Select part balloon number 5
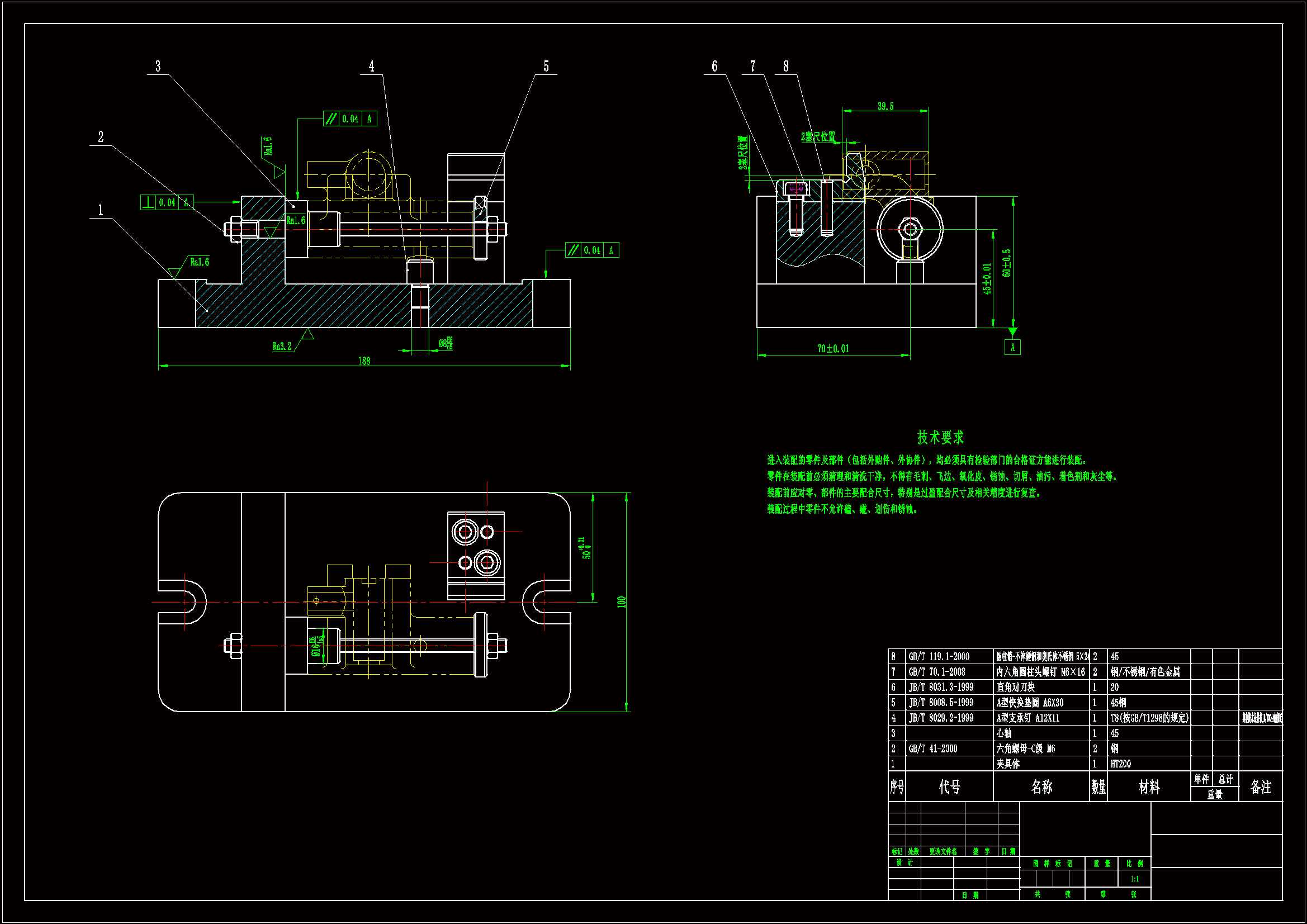 click(x=546, y=67)
